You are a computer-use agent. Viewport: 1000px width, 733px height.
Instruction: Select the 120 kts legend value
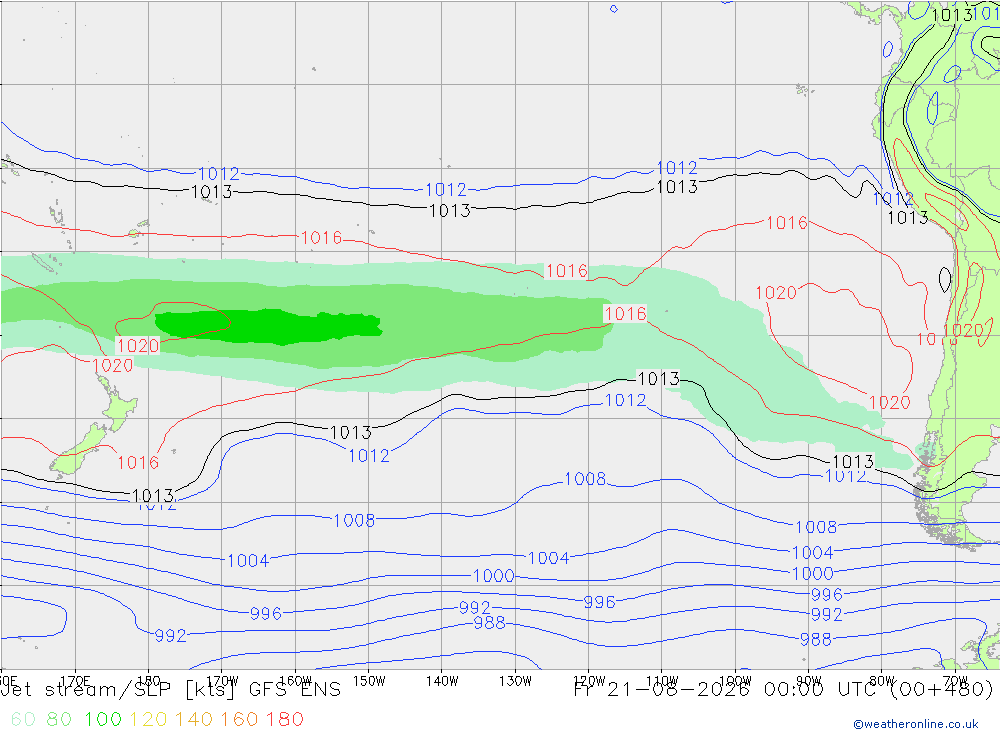(x=148, y=720)
